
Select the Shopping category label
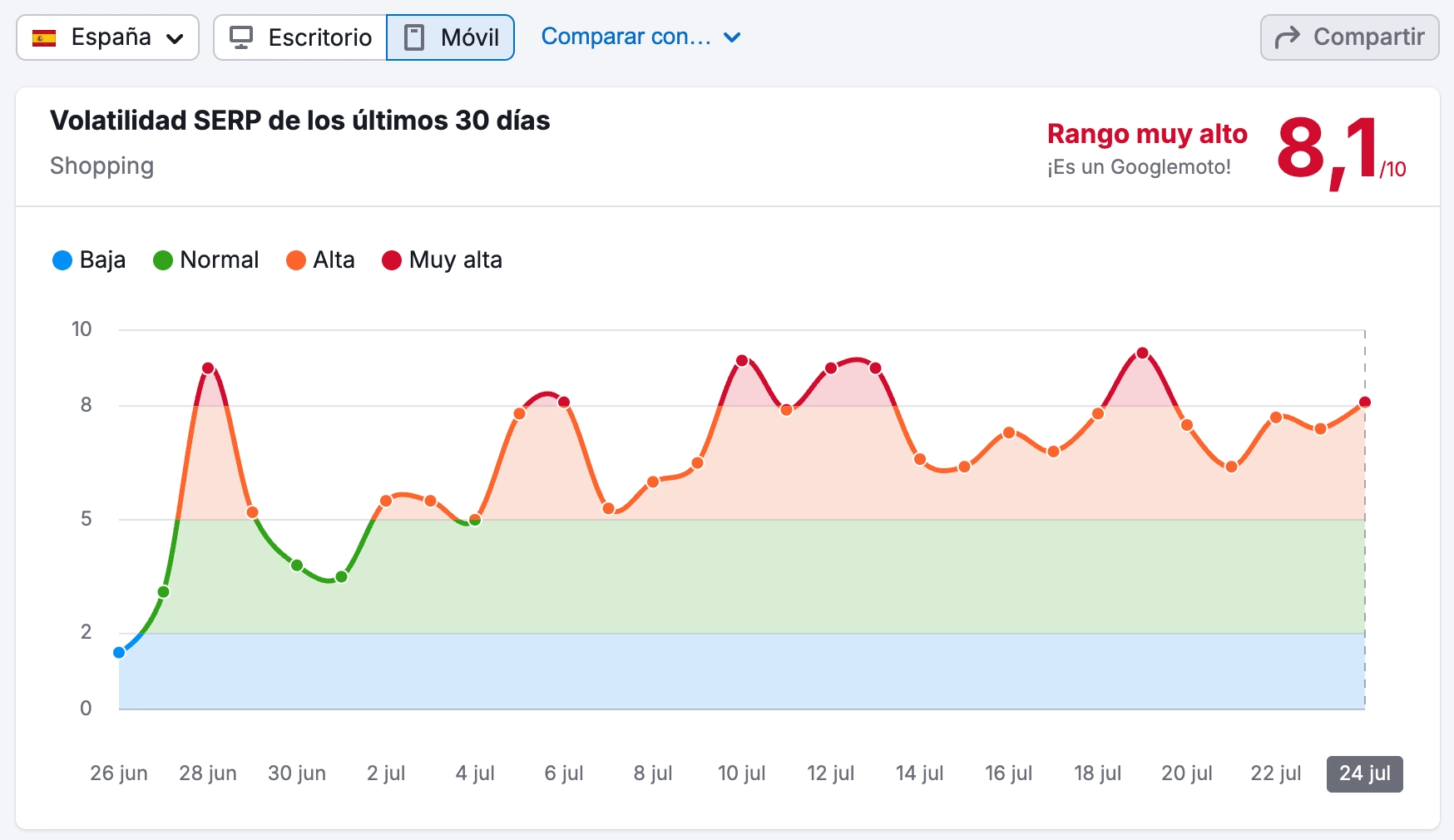point(101,166)
